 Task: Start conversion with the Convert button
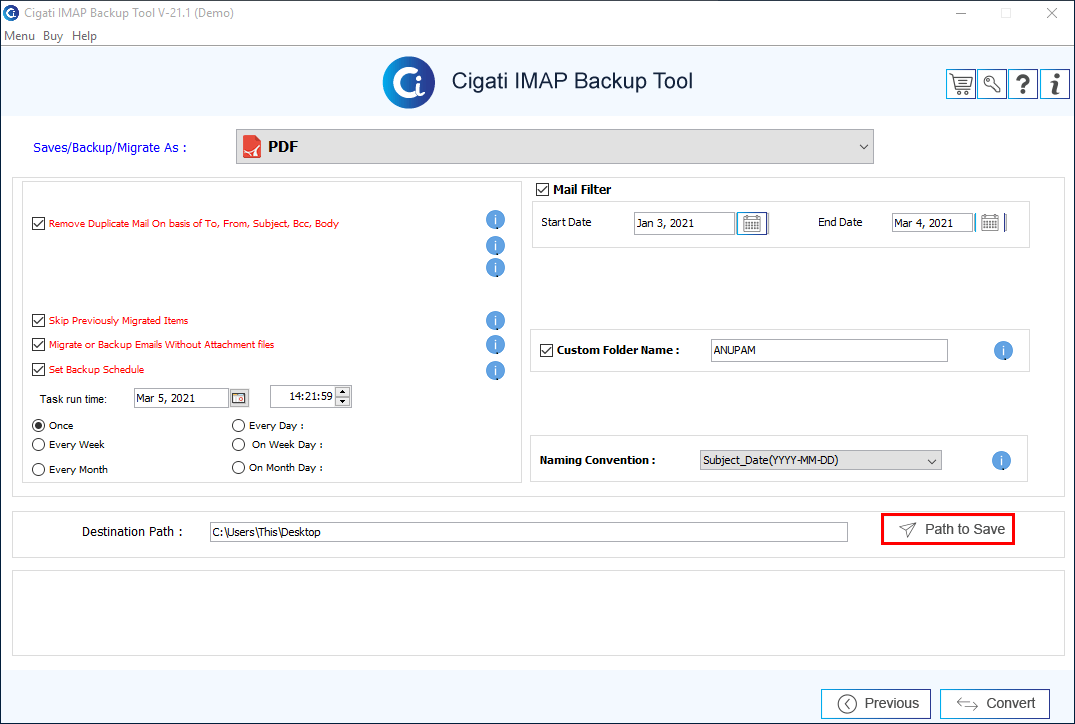click(995, 703)
